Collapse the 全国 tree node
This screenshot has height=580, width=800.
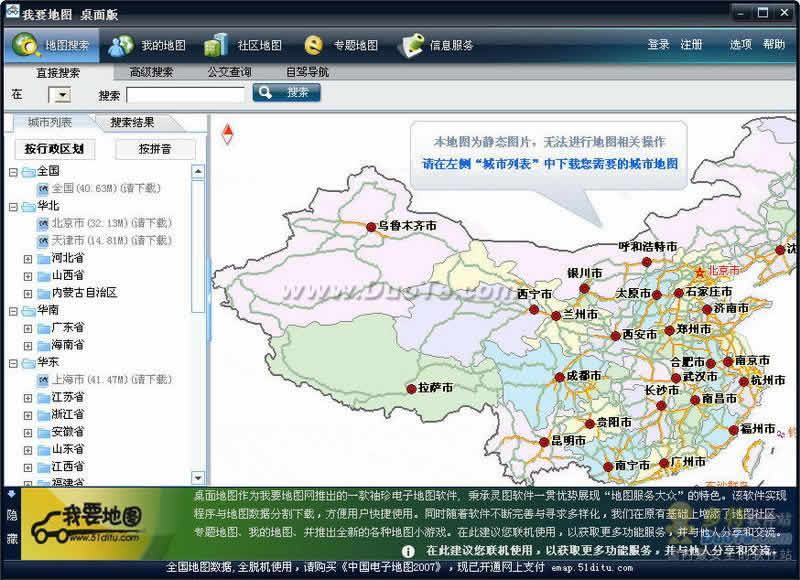coord(13,172)
